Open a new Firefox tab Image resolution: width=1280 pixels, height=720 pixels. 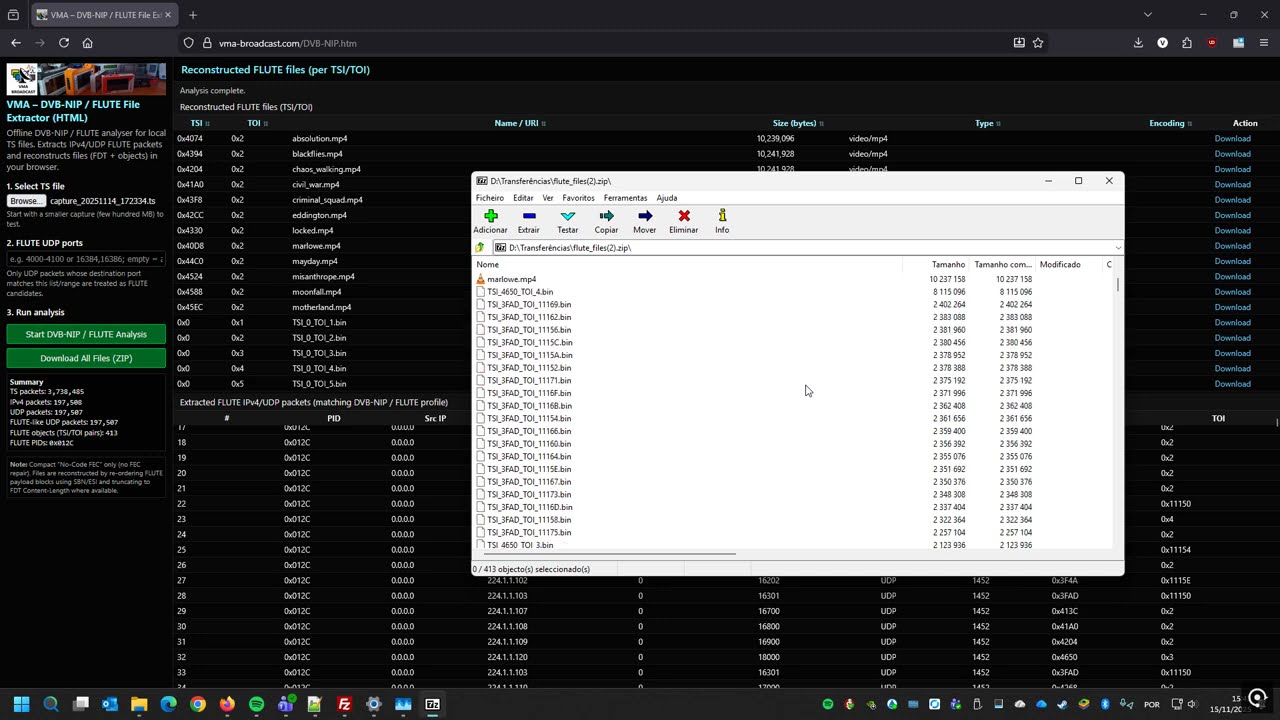[193, 15]
